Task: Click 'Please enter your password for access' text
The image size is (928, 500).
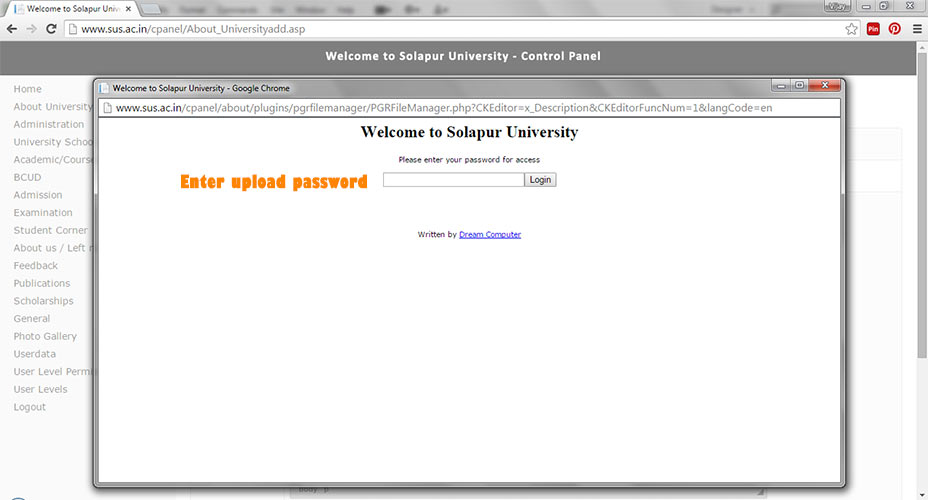Action: tap(469, 160)
